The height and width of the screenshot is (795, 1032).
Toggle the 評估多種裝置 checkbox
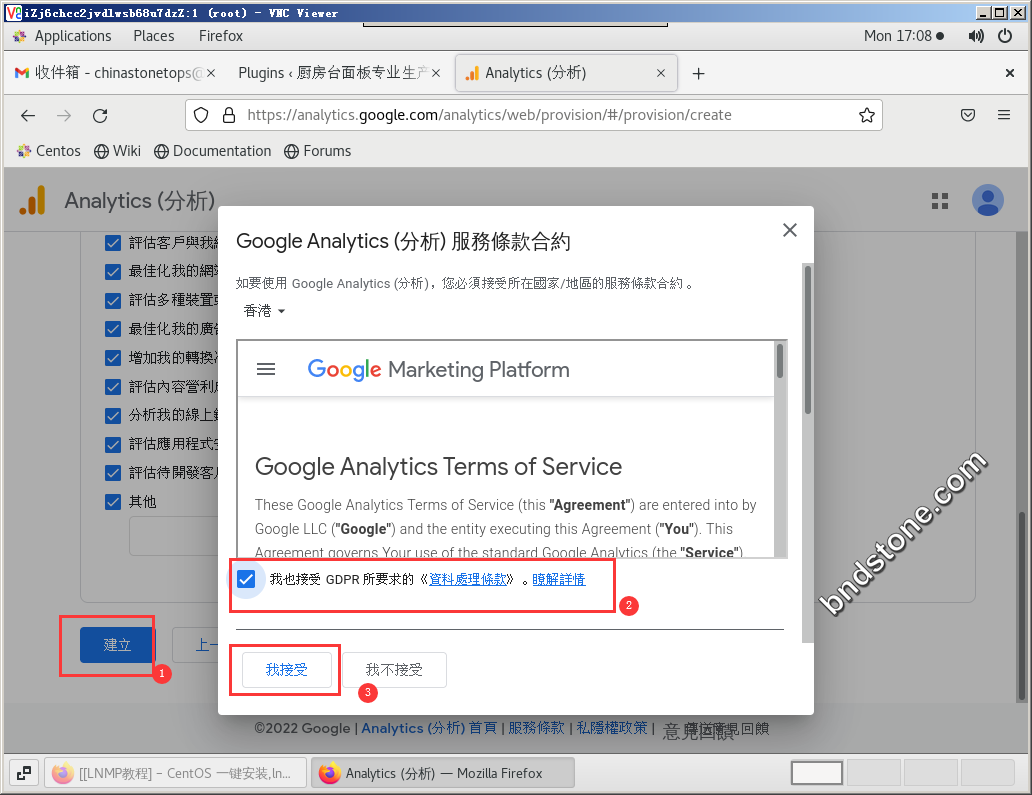[x=113, y=300]
